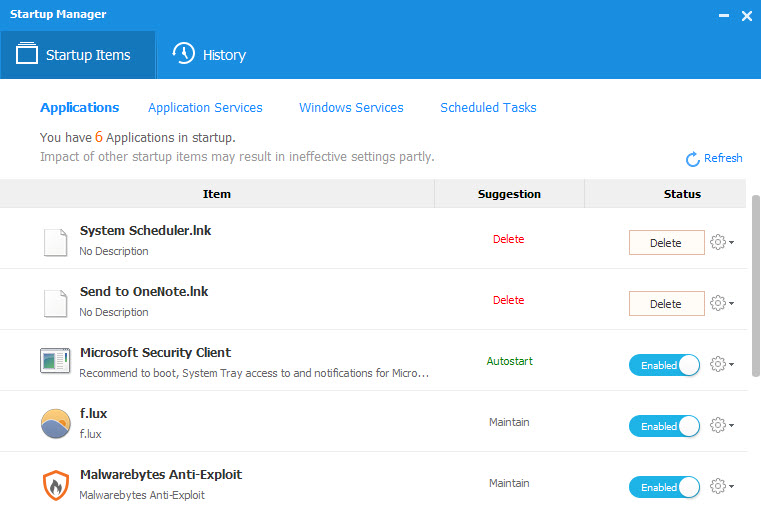Open dropdown arrow in the f.lux row
The width and height of the screenshot is (761, 512).
(x=731, y=426)
